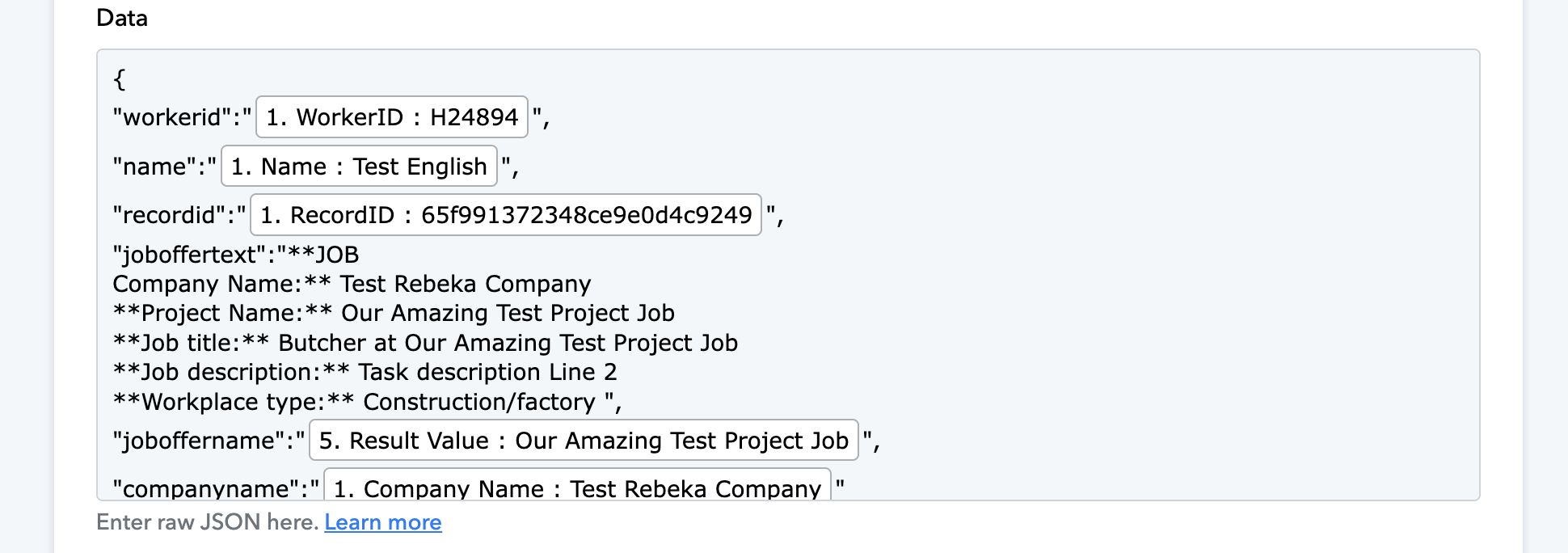This screenshot has height=553, width=1568.
Task: Click the "recordid" key label
Action: (169, 215)
